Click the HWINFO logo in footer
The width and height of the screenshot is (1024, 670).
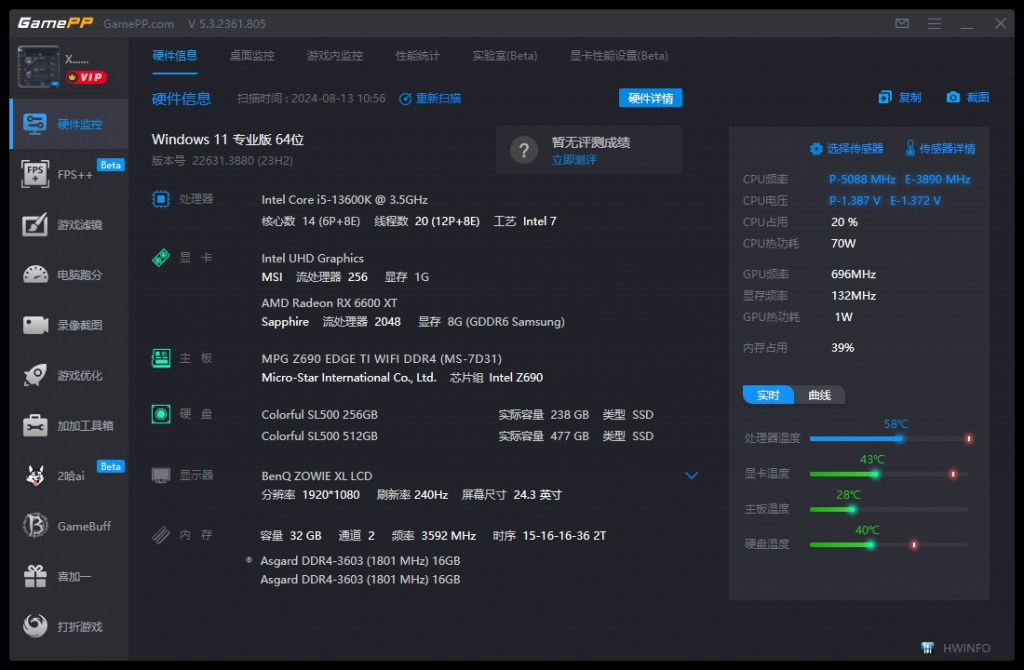pos(927,648)
